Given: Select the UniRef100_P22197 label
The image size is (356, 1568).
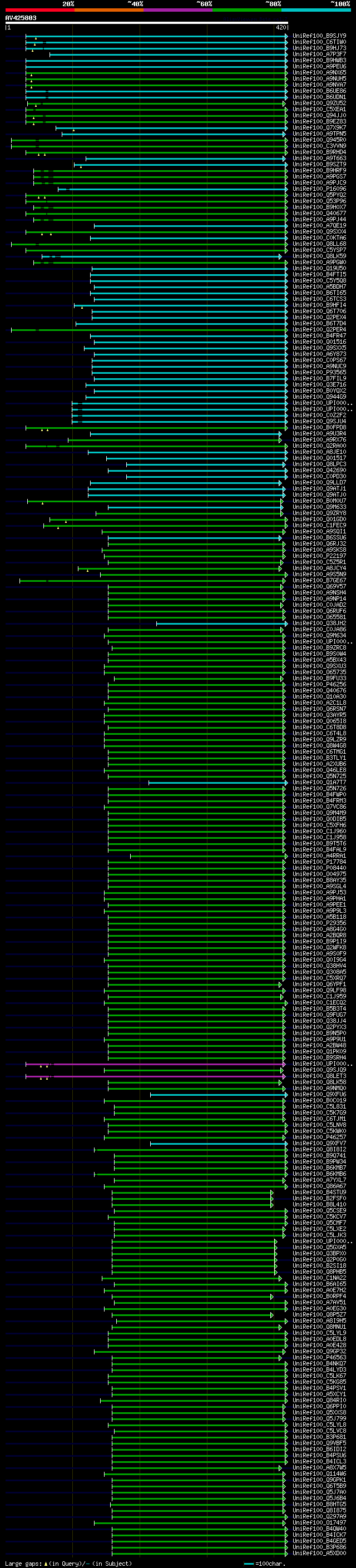Looking at the screenshot, I should click(319, 556).
